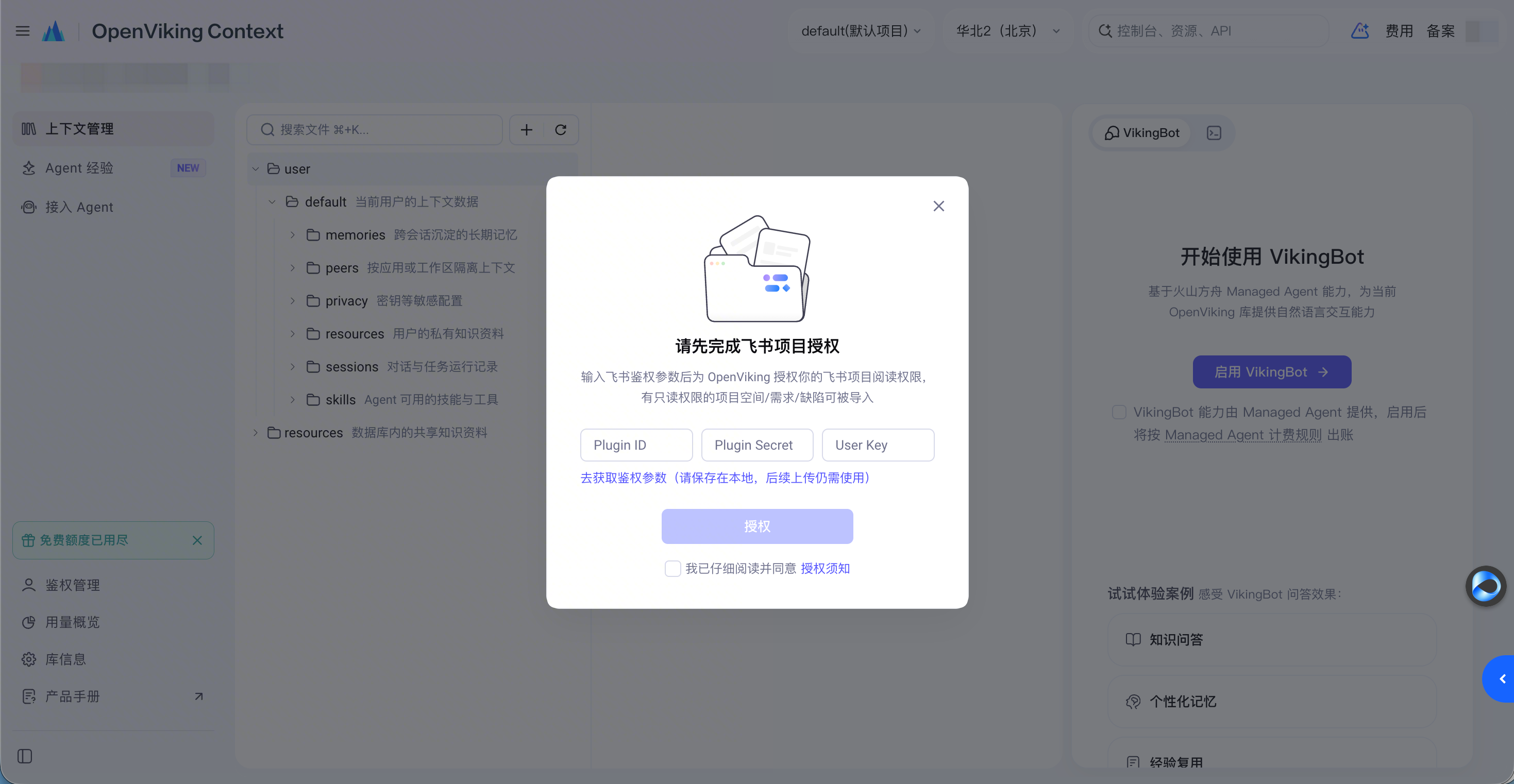Open 用量概览 in the sidebar
Image resolution: width=1514 pixels, height=784 pixels.
click(113, 622)
